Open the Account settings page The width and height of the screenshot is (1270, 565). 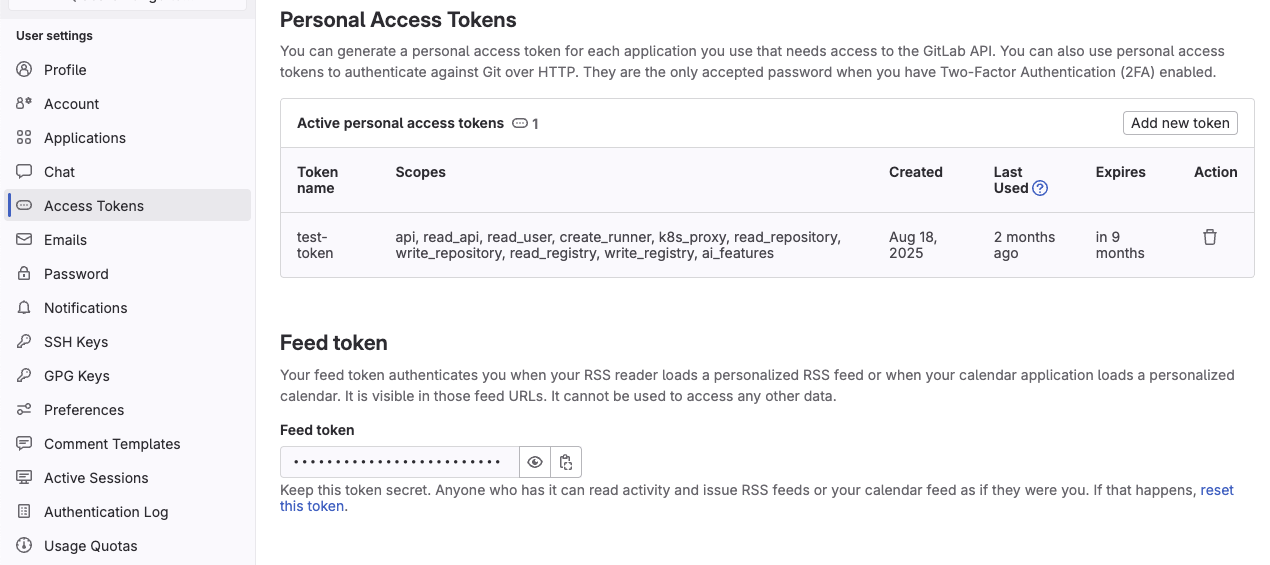coord(71,104)
